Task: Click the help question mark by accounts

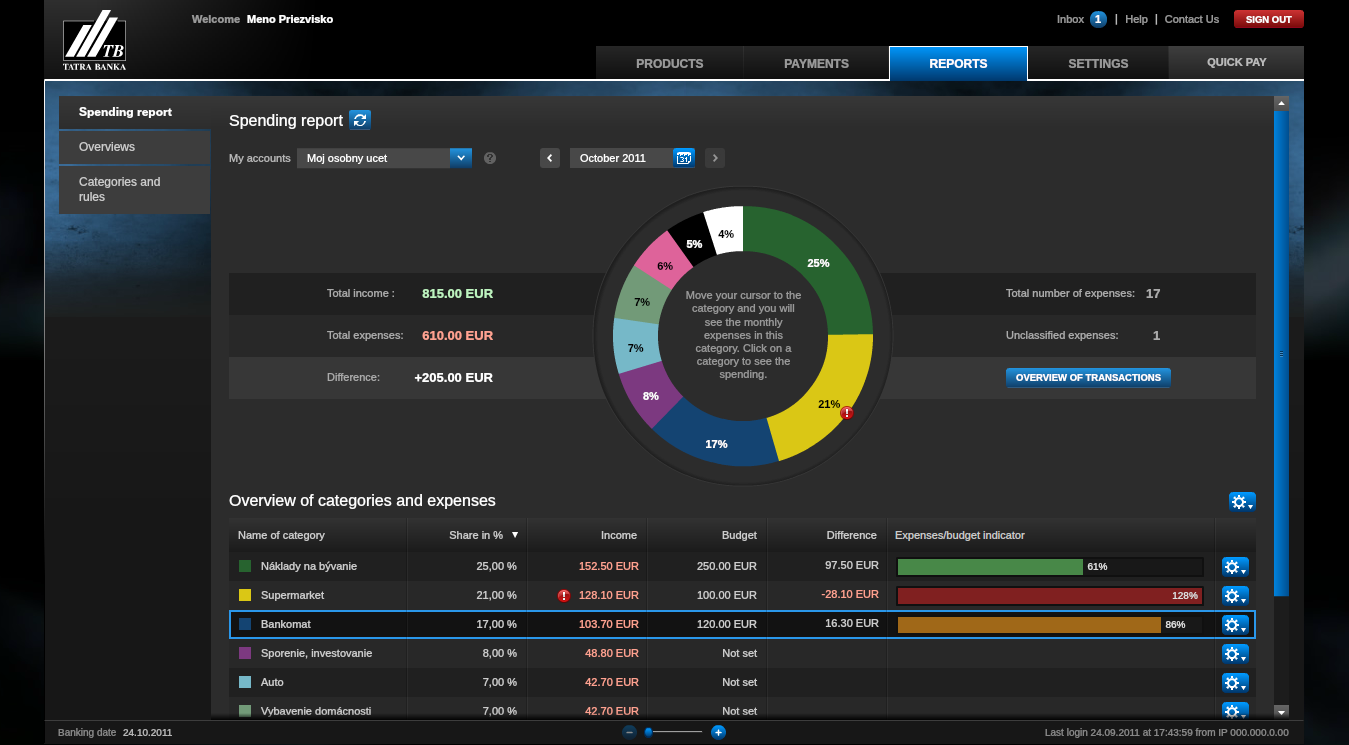Action: coord(490,158)
